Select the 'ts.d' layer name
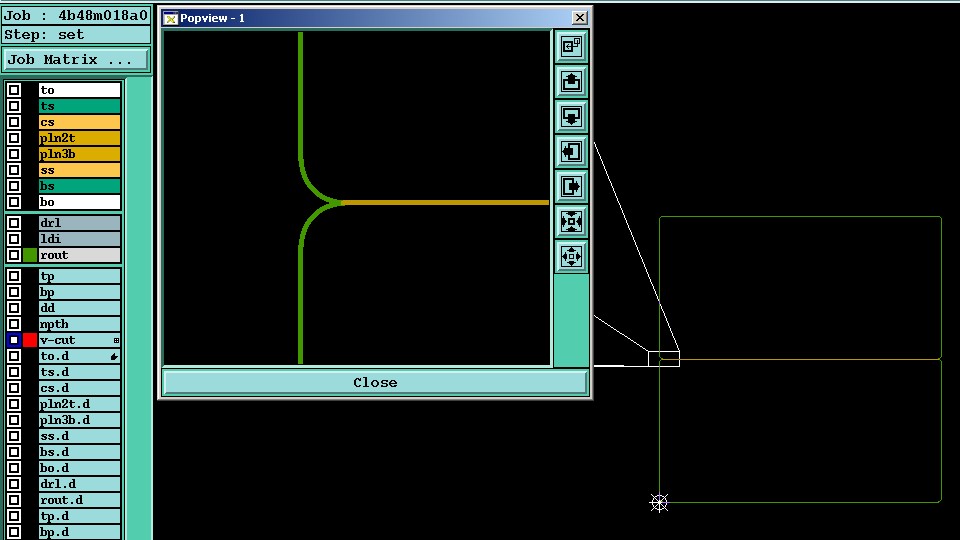 pos(80,372)
